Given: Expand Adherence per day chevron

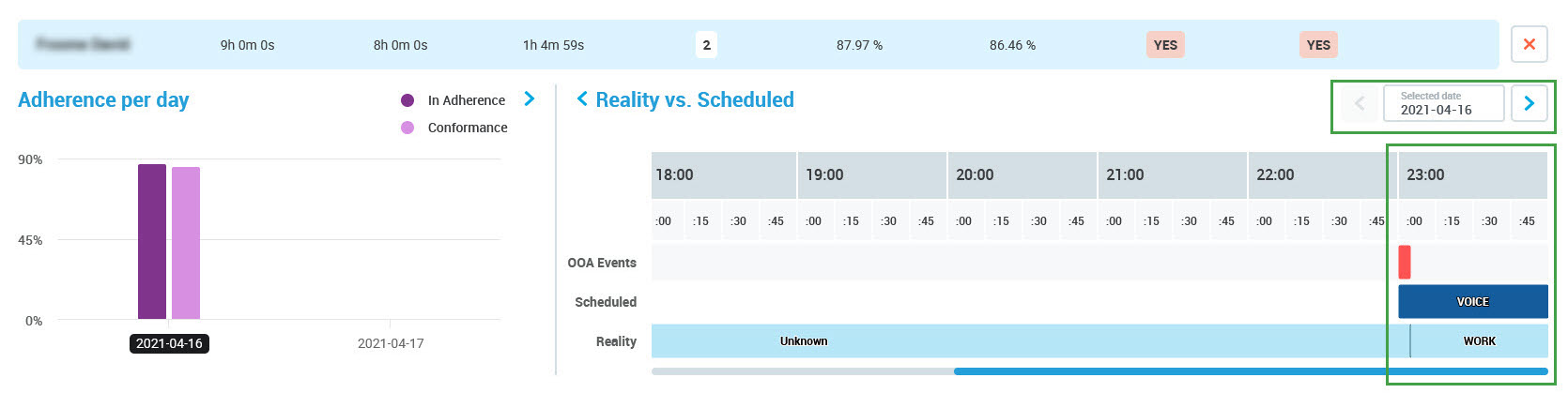Looking at the screenshot, I should coord(530,98).
